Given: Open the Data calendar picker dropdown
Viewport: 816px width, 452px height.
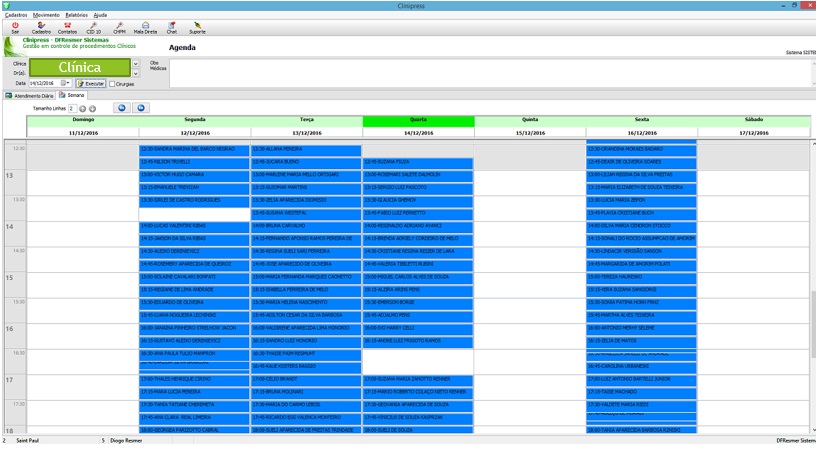Looking at the screenshot, I should (x=66, y=84).
